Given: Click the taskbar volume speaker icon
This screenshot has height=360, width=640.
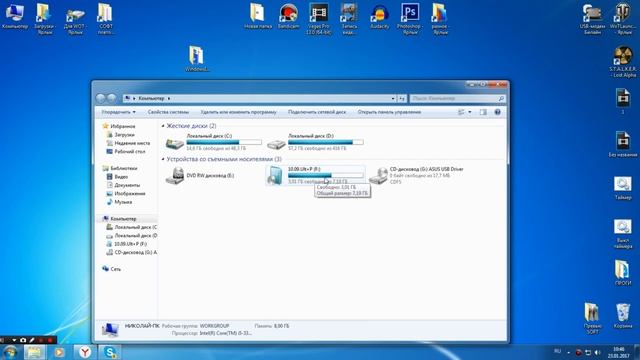Looking at the screenshot, I should pyautogui.click(x=598, y=352).
